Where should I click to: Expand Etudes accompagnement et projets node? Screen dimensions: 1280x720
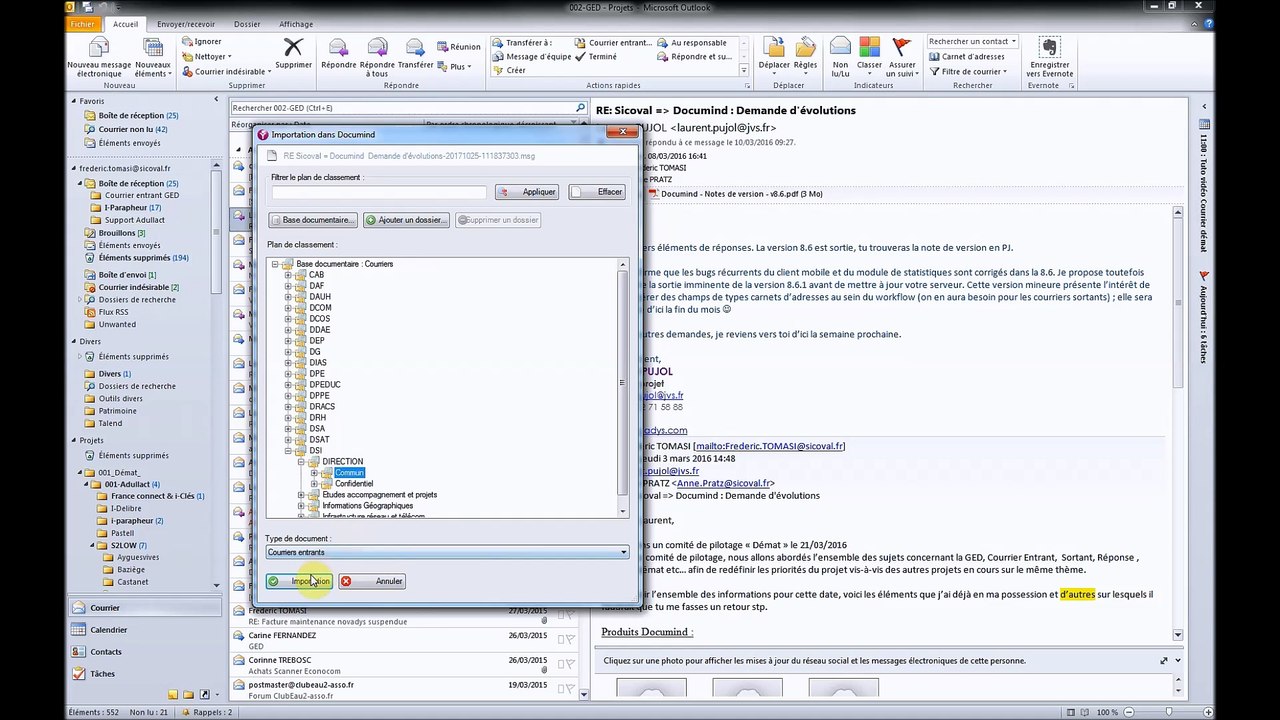click(301, 495)
